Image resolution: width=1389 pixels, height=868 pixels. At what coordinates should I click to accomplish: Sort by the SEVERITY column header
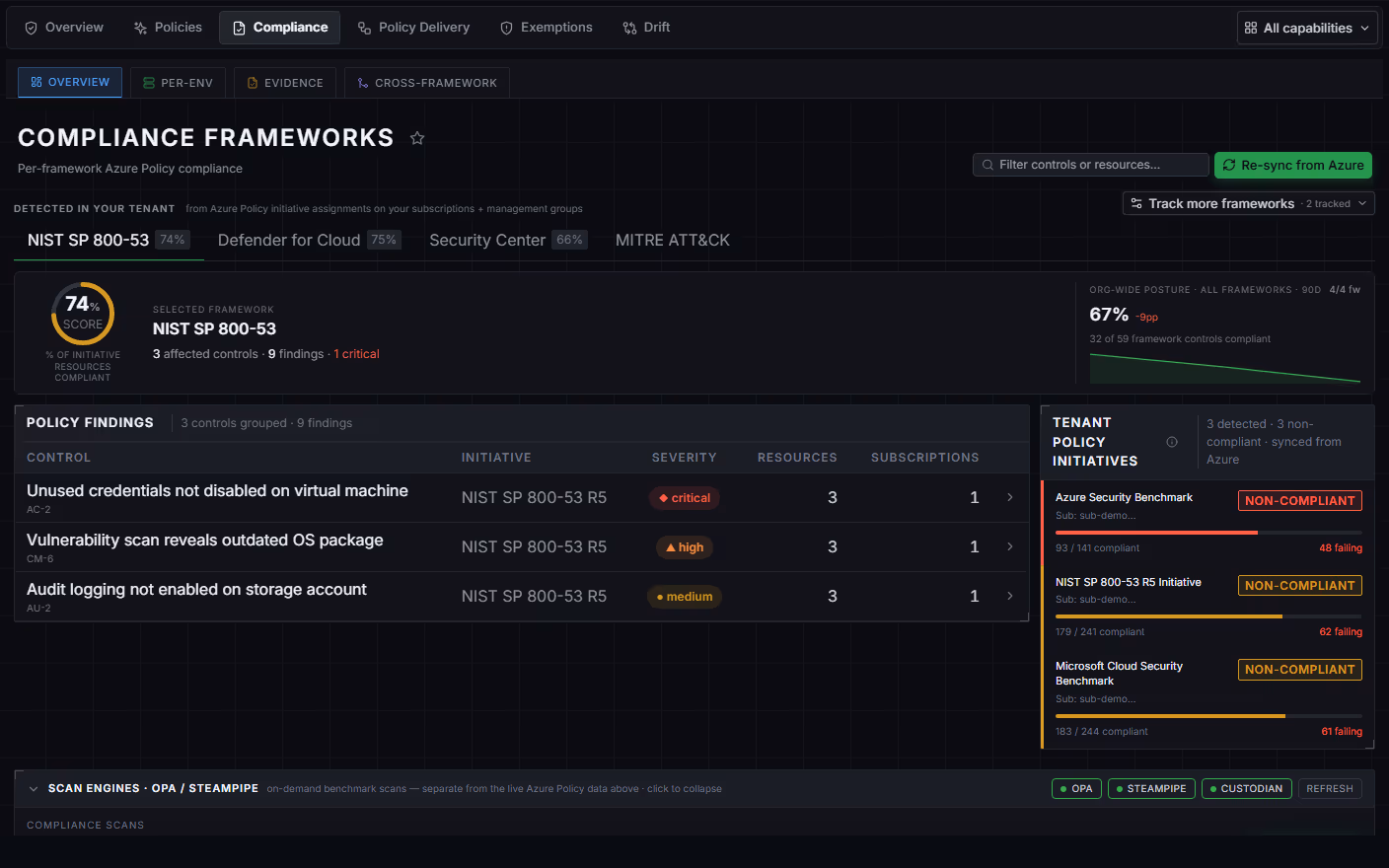(x=684, y=458)
